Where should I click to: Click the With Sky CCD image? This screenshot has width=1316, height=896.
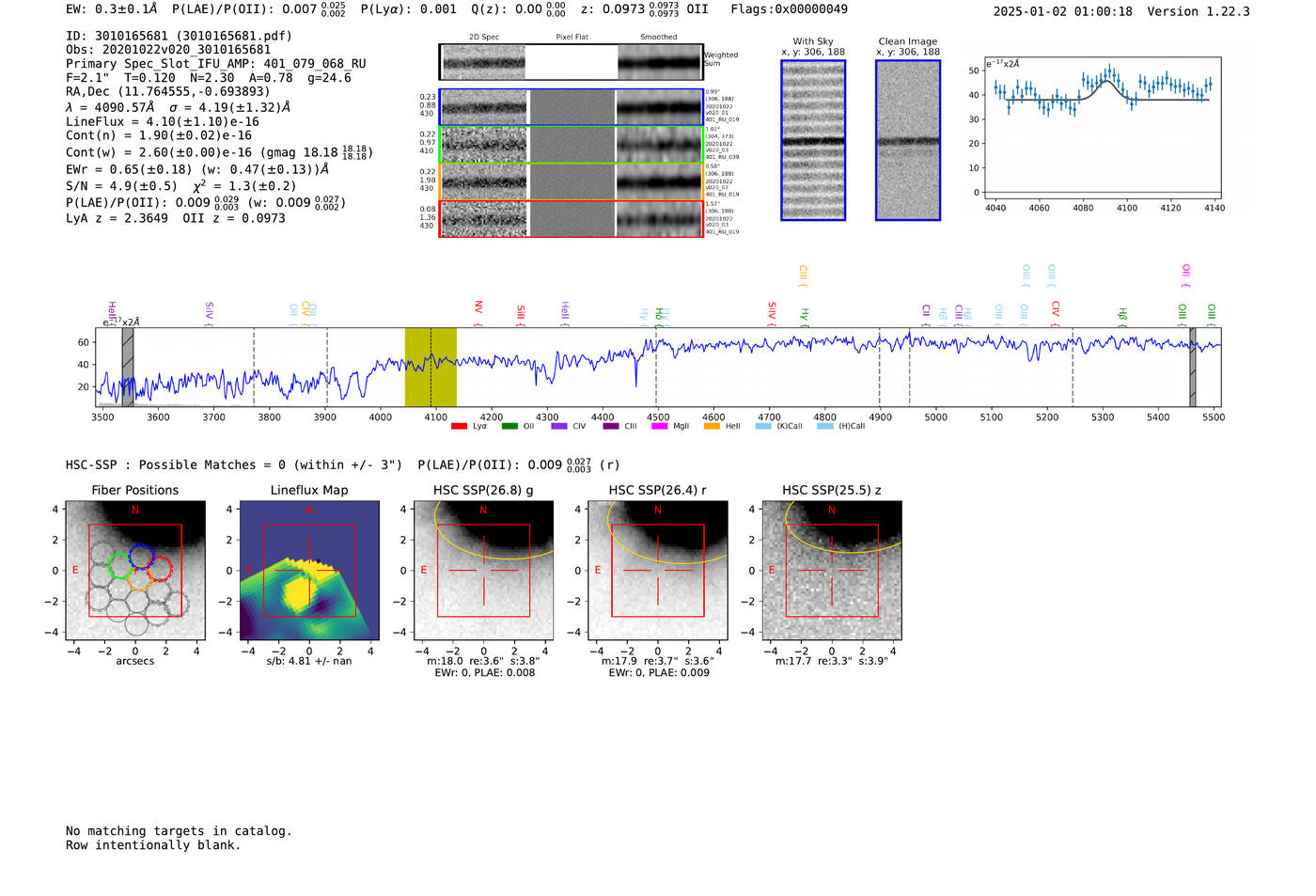(x=813, y=140)
